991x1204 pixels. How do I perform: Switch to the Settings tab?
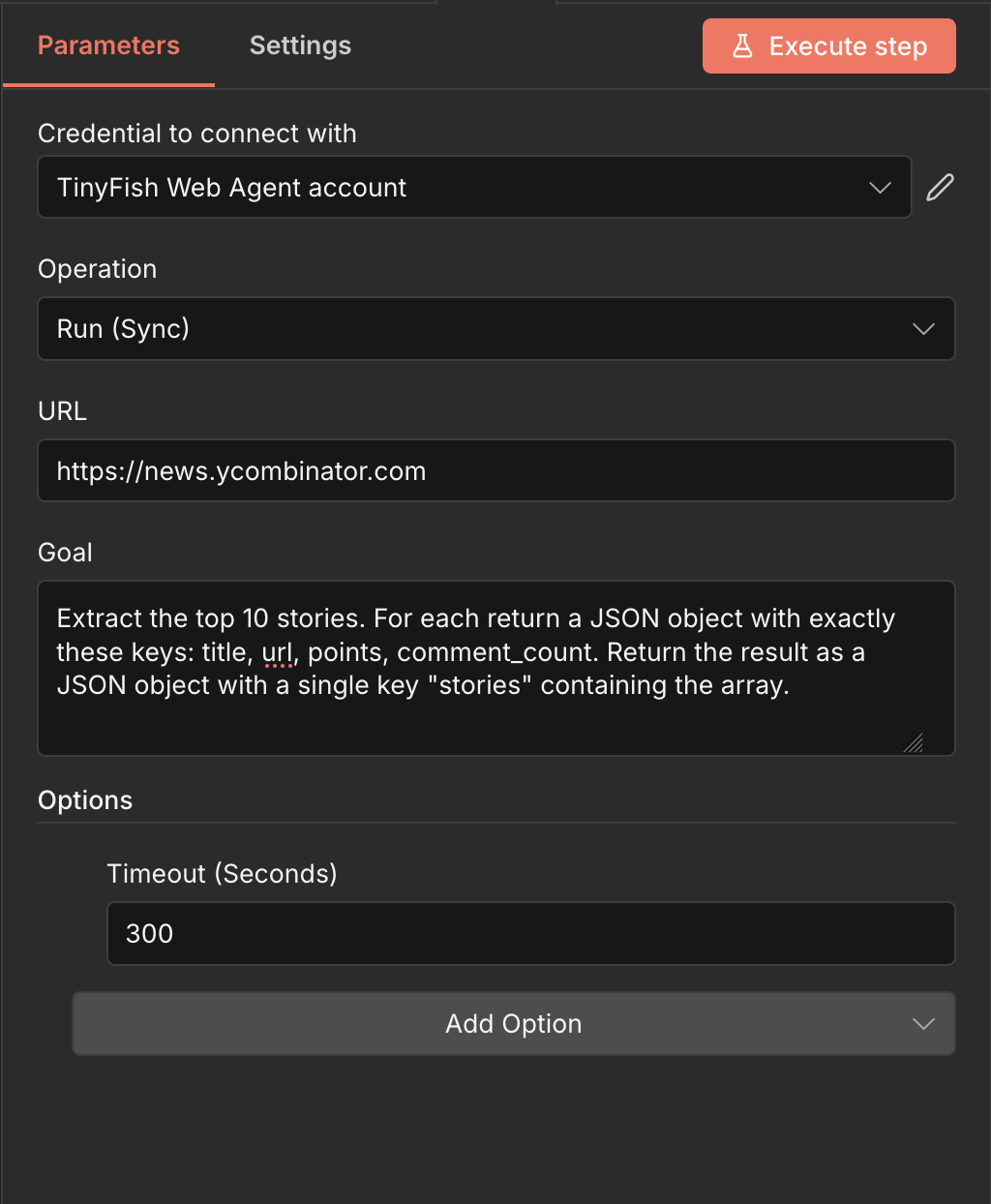coord(300,45)
